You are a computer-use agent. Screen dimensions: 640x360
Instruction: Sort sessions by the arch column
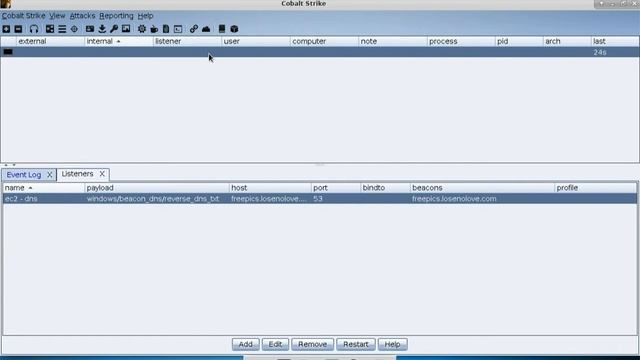point(567,41)
